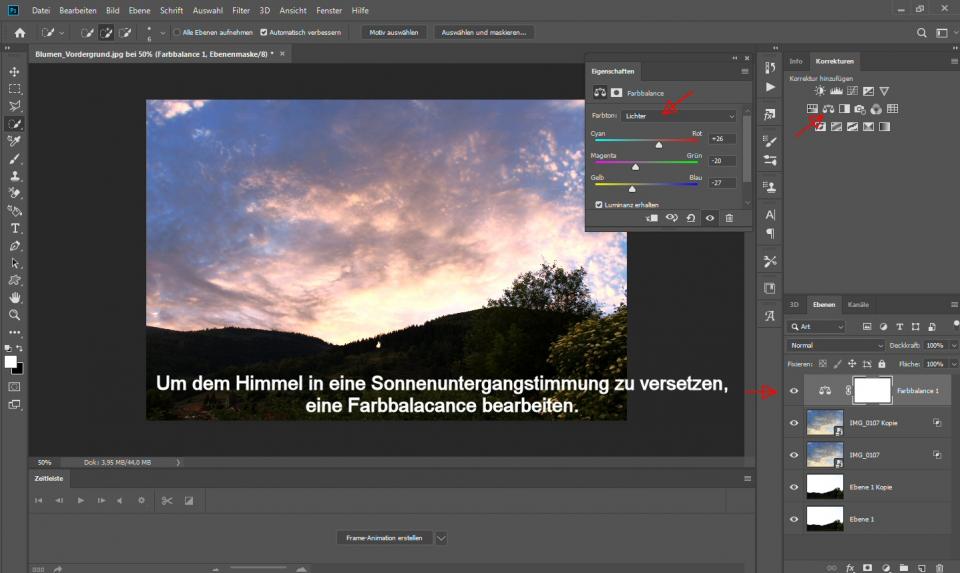
Task: Select the Move tool
Action: 15,72
